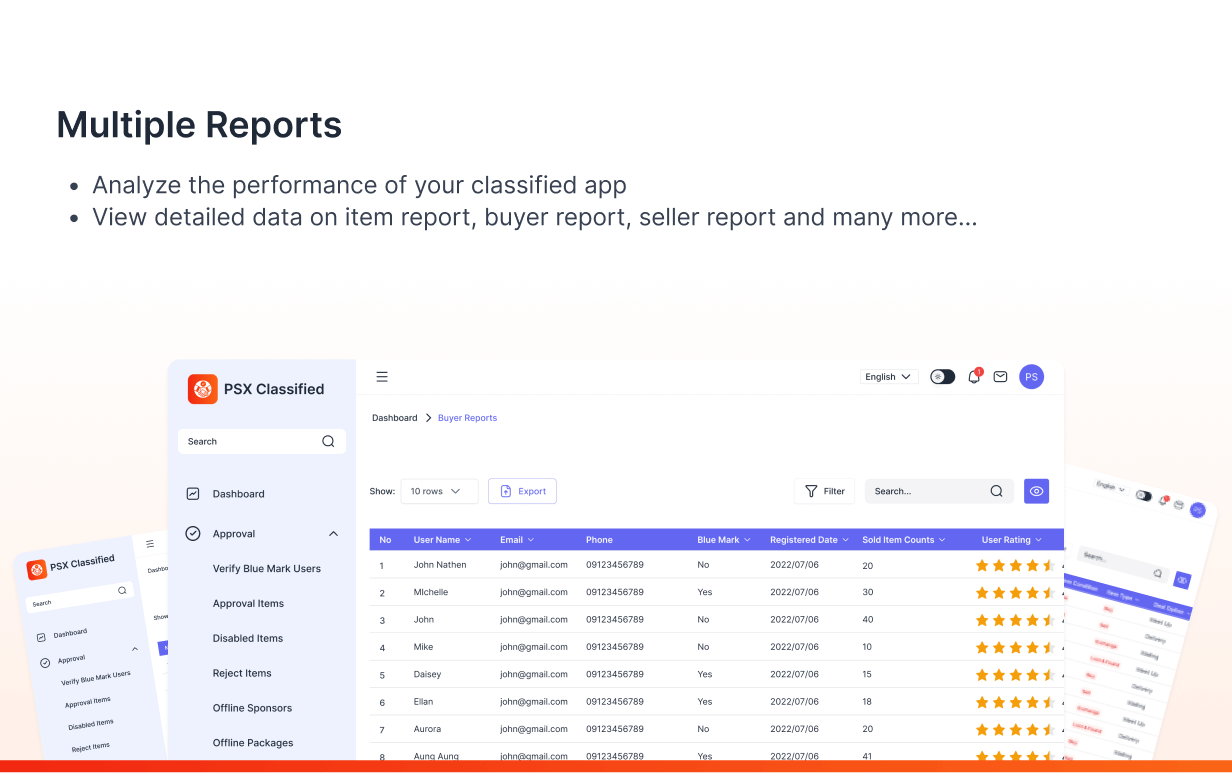Image resolution: width=1232 pixels, height=773 pixels.
Task: Click the sidebar search magnifier icon
Action: (x=328, y=441)
